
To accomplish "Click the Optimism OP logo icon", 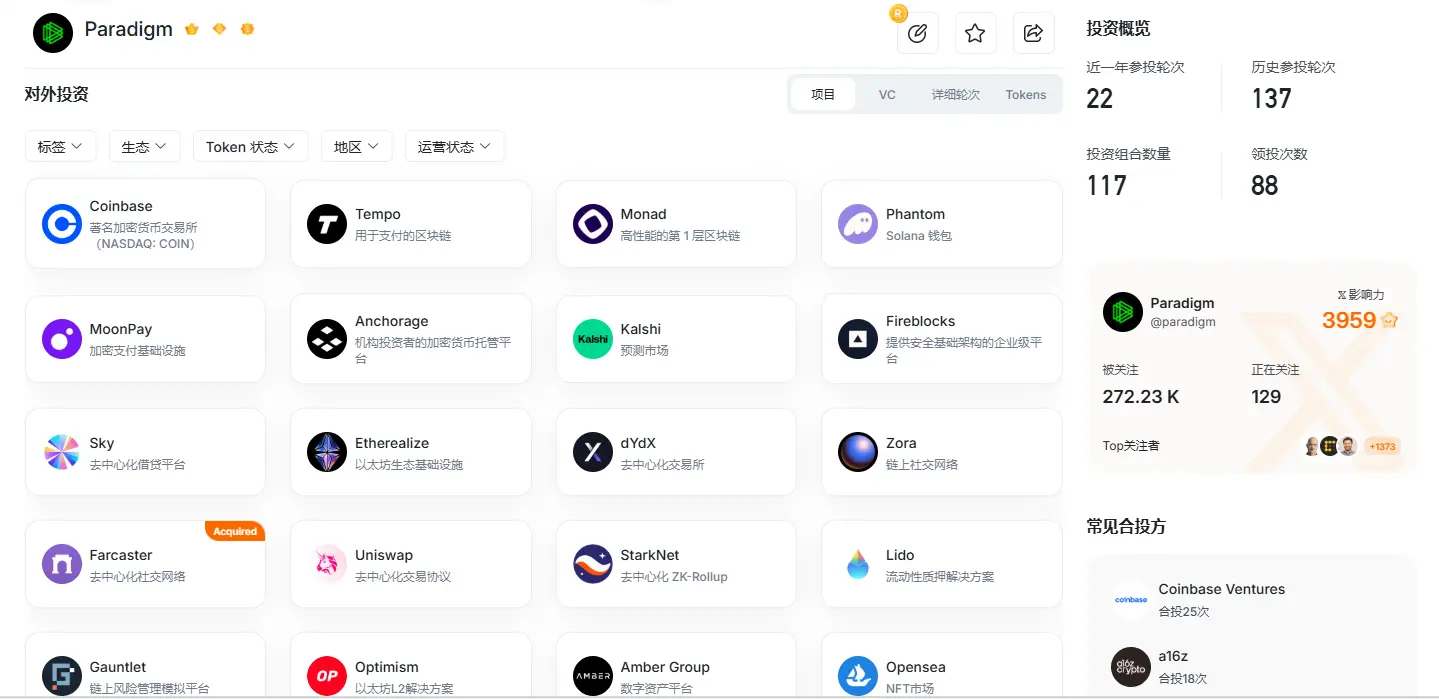I will click(326, 676).
